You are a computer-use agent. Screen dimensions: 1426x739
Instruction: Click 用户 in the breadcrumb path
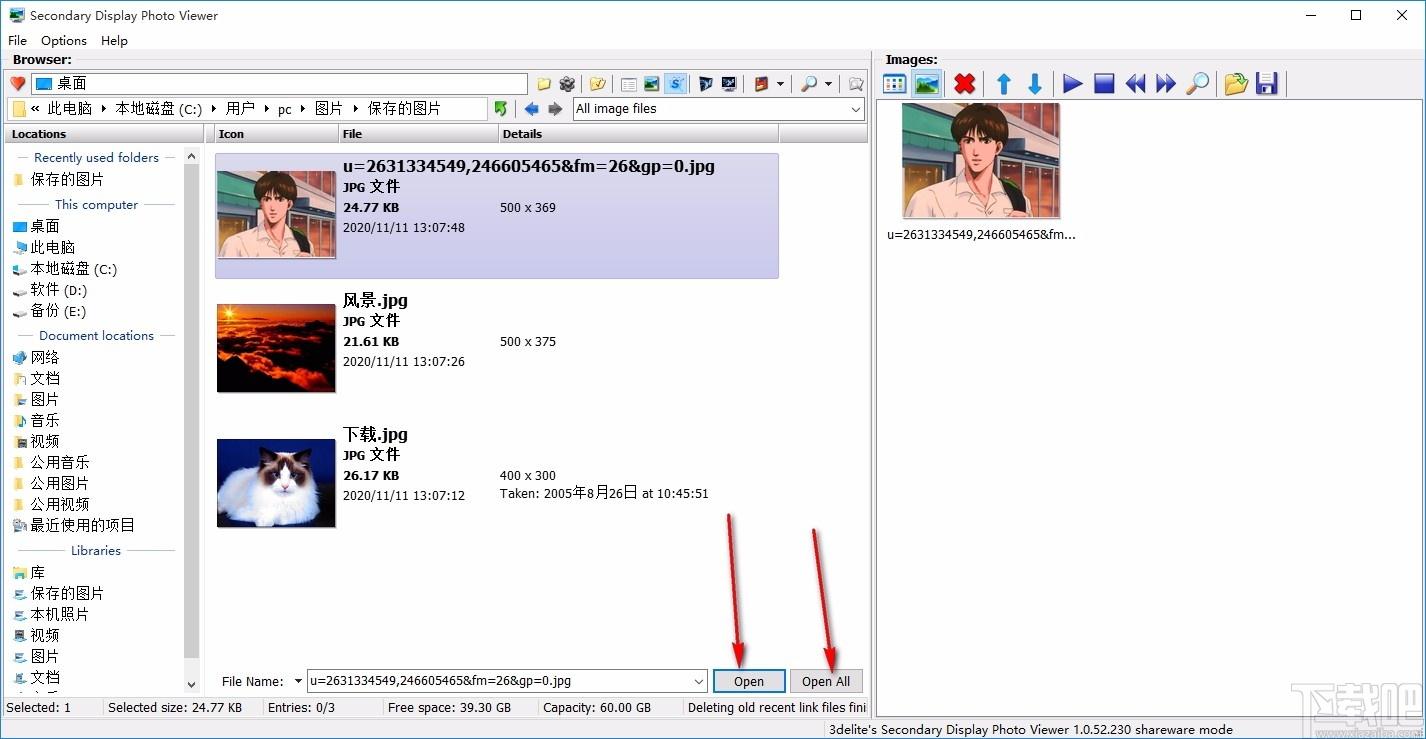pos(240,109)
